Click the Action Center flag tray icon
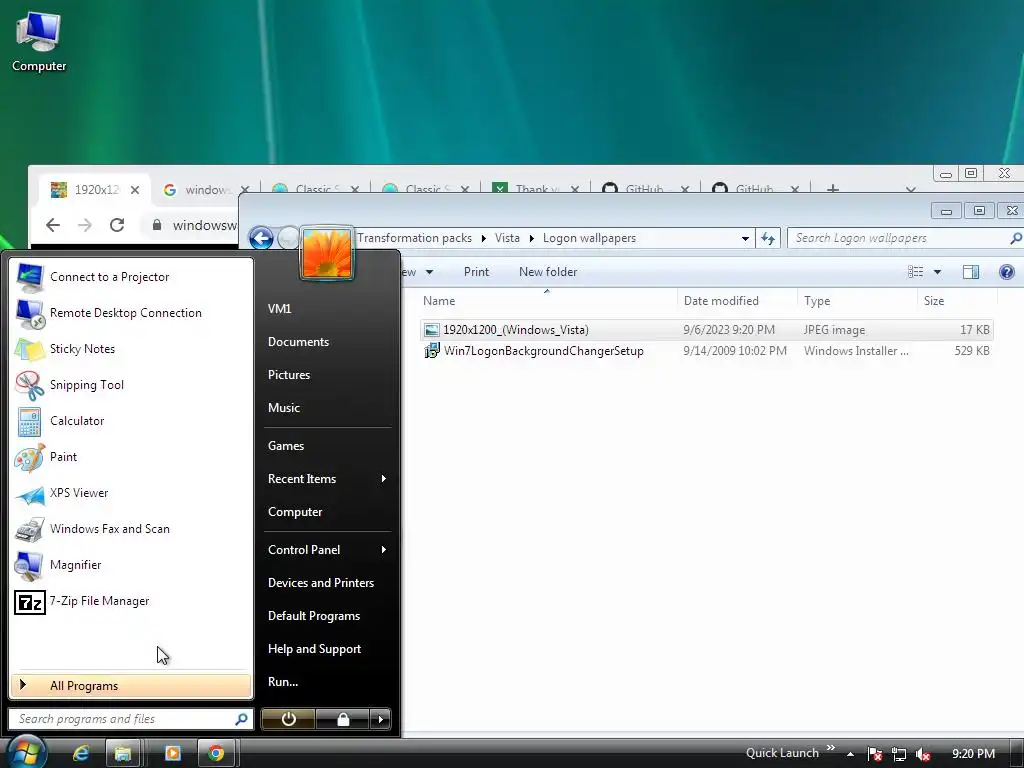Screen dimensions: 1024x768 (874, 754)
